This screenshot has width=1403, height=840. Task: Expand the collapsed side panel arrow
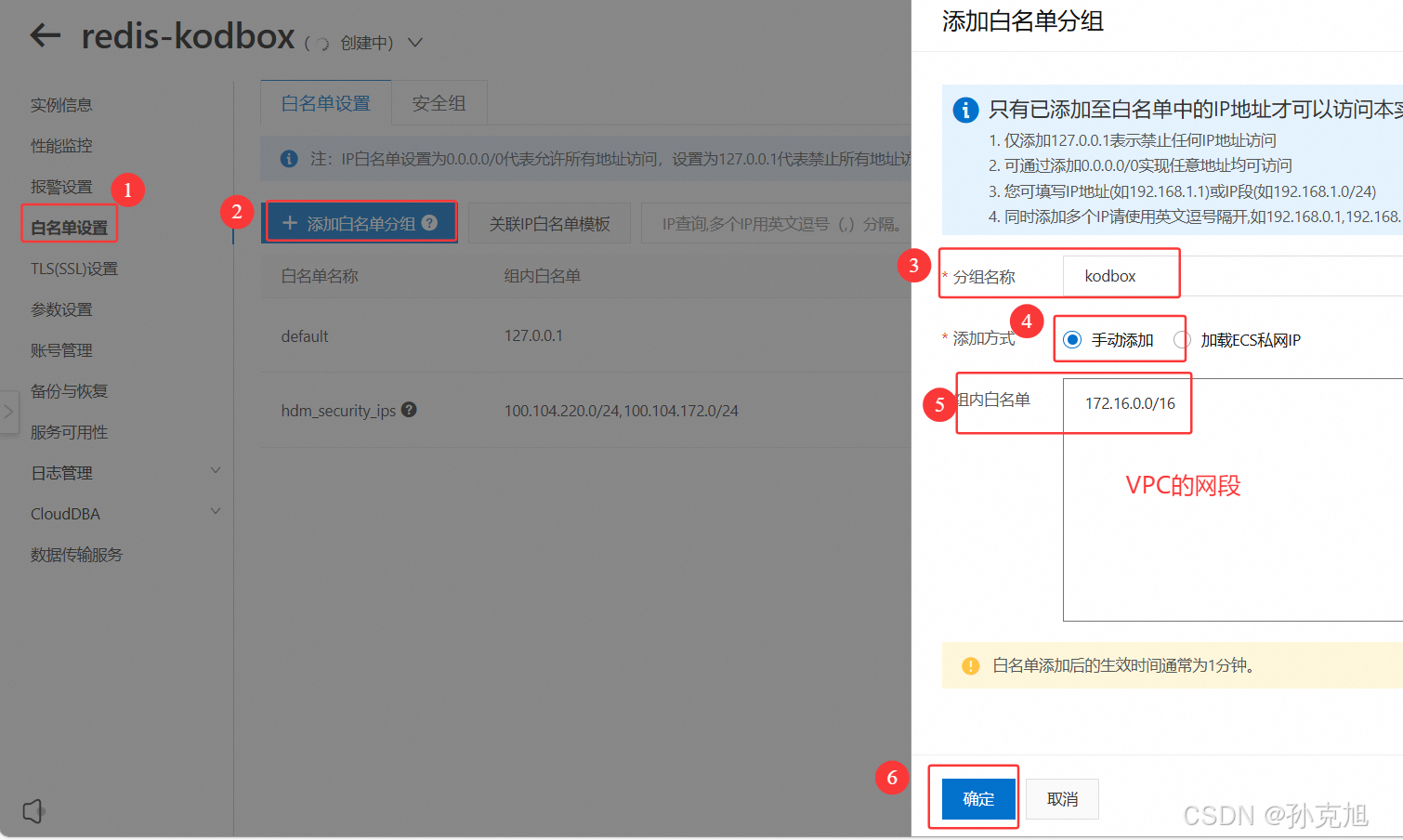(x=8, y=411)
